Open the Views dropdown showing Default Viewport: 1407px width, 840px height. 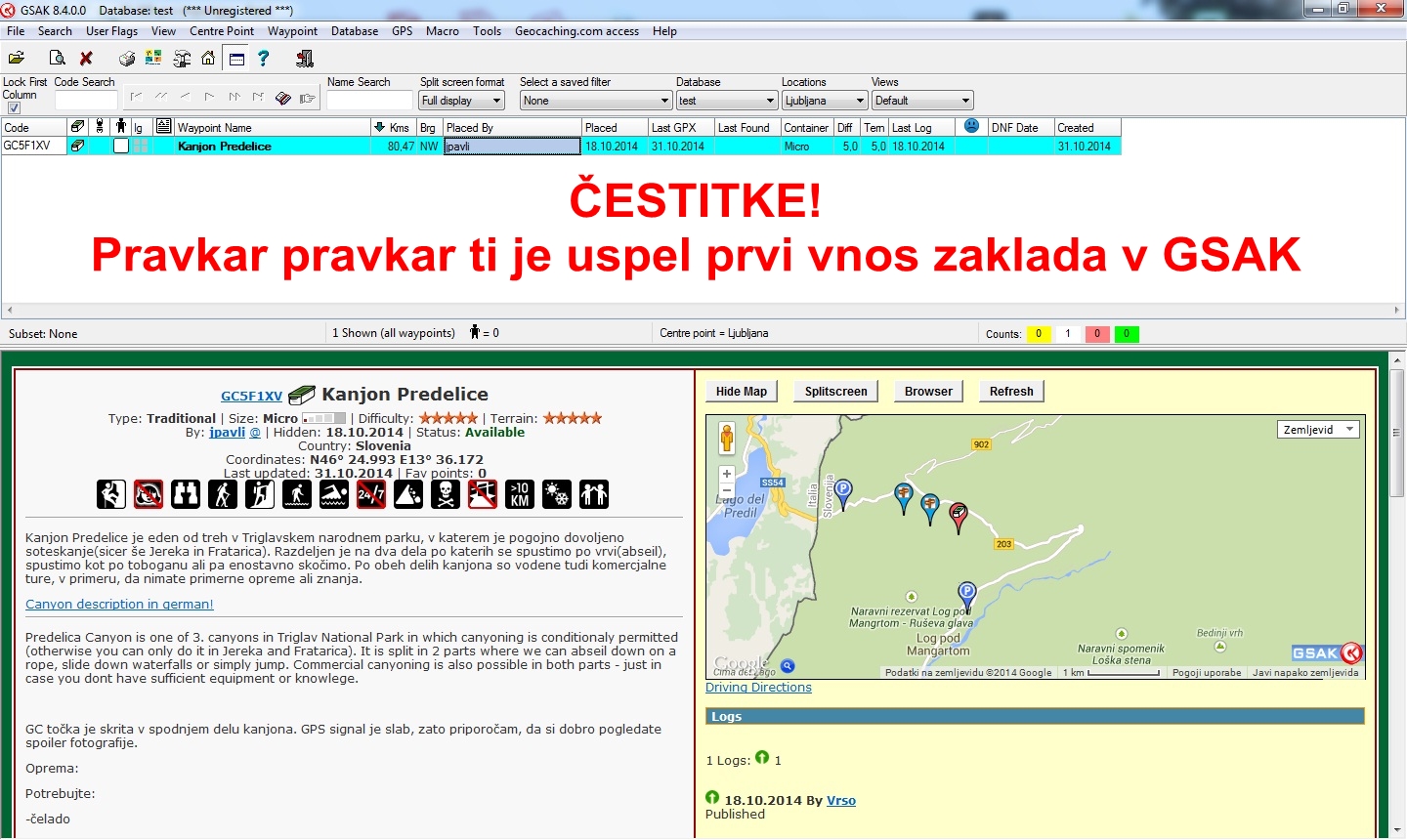click(x=922, y=101)
